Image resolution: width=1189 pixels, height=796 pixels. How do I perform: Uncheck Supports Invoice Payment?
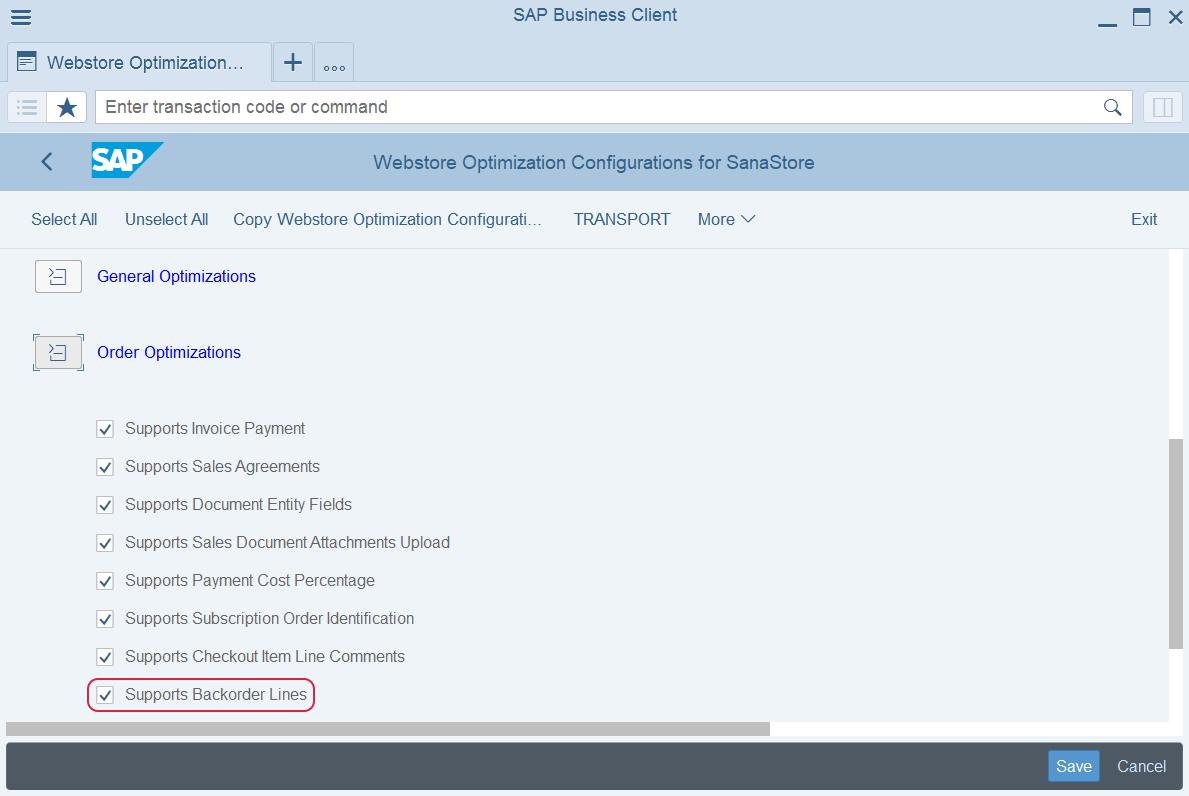click(105, 429)
